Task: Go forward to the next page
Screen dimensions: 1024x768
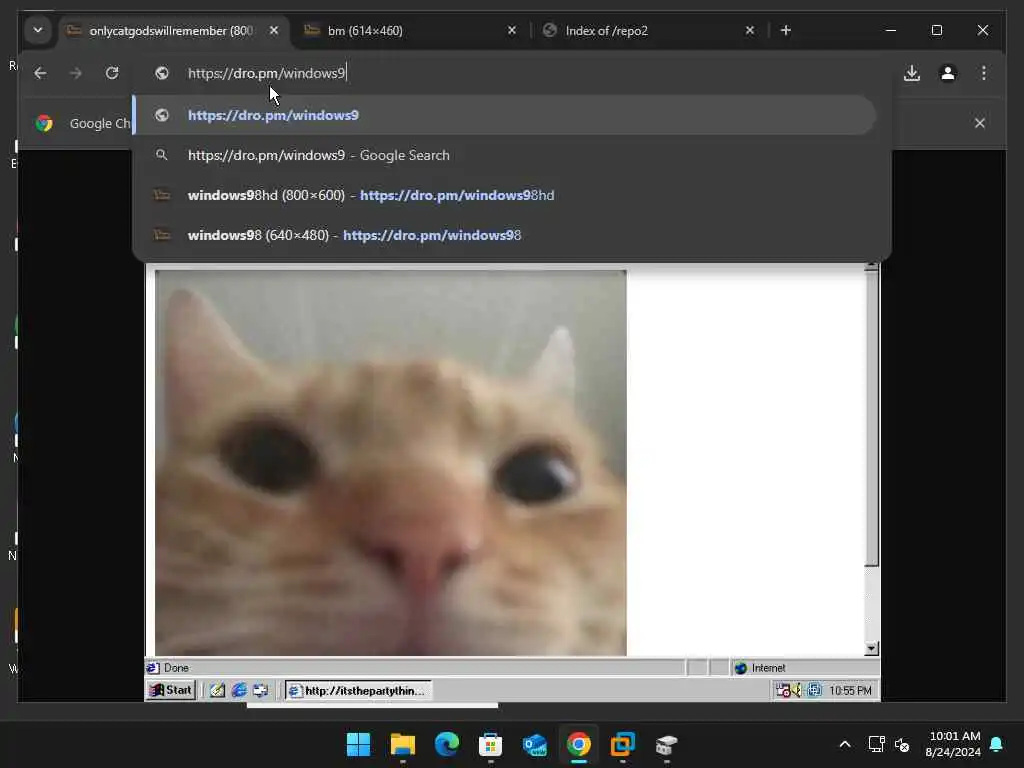Action: [x=76, y=73]
